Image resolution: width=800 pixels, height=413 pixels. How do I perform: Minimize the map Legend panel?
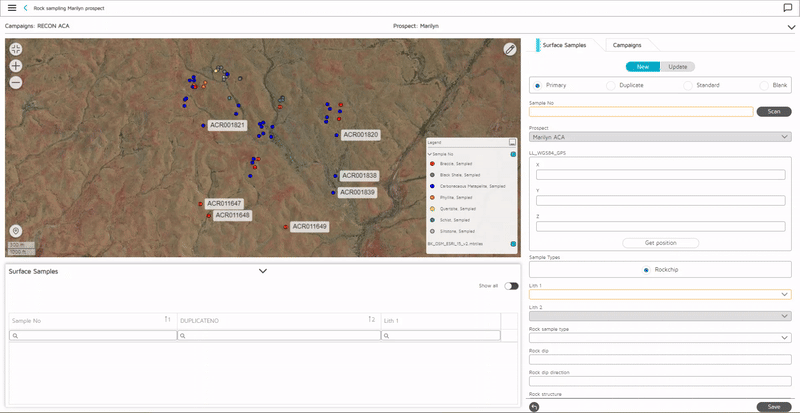click(512, 143)
